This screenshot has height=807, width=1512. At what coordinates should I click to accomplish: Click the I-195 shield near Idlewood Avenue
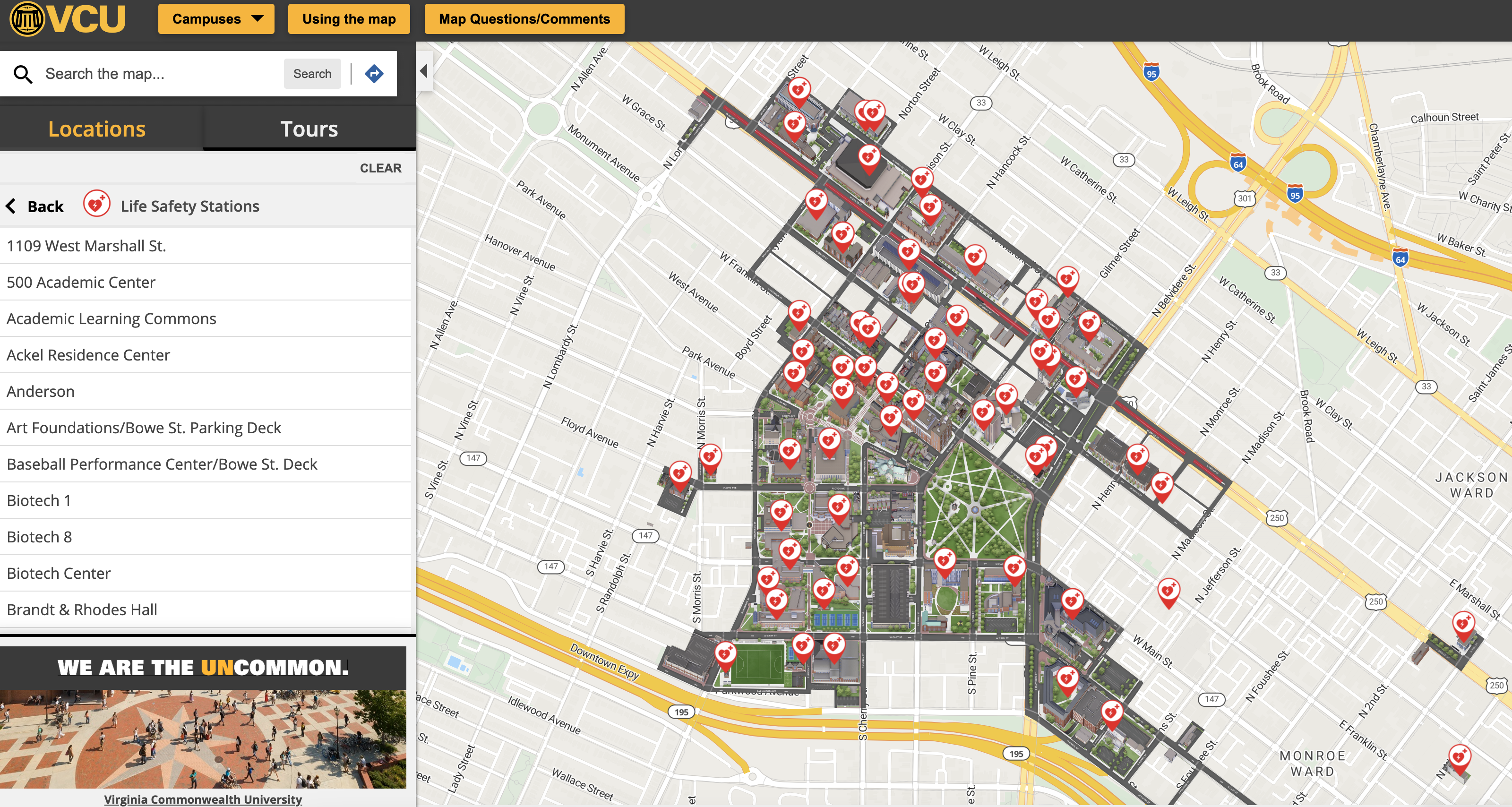tap(681, 712)
